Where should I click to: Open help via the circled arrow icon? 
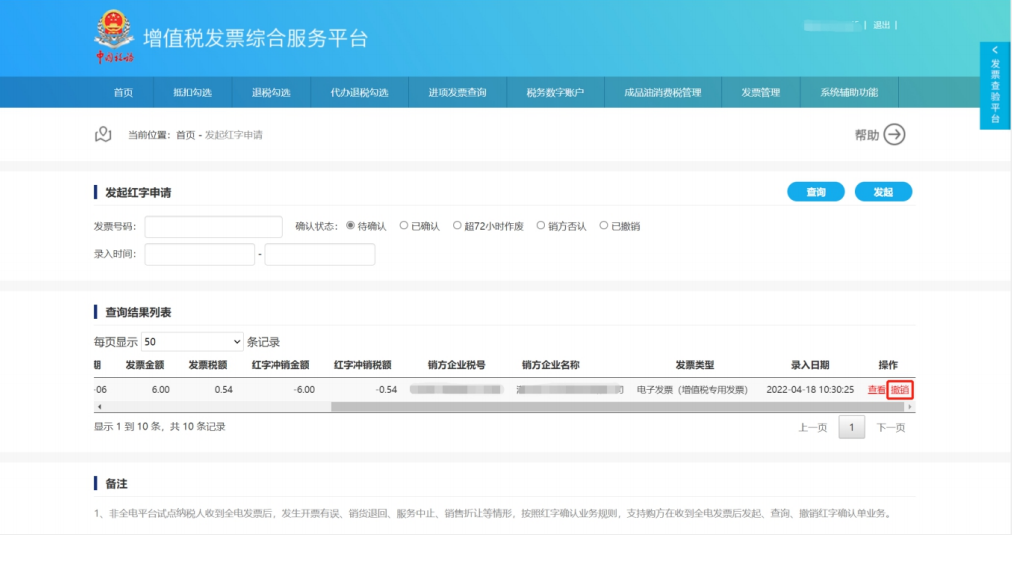[894, 135]
